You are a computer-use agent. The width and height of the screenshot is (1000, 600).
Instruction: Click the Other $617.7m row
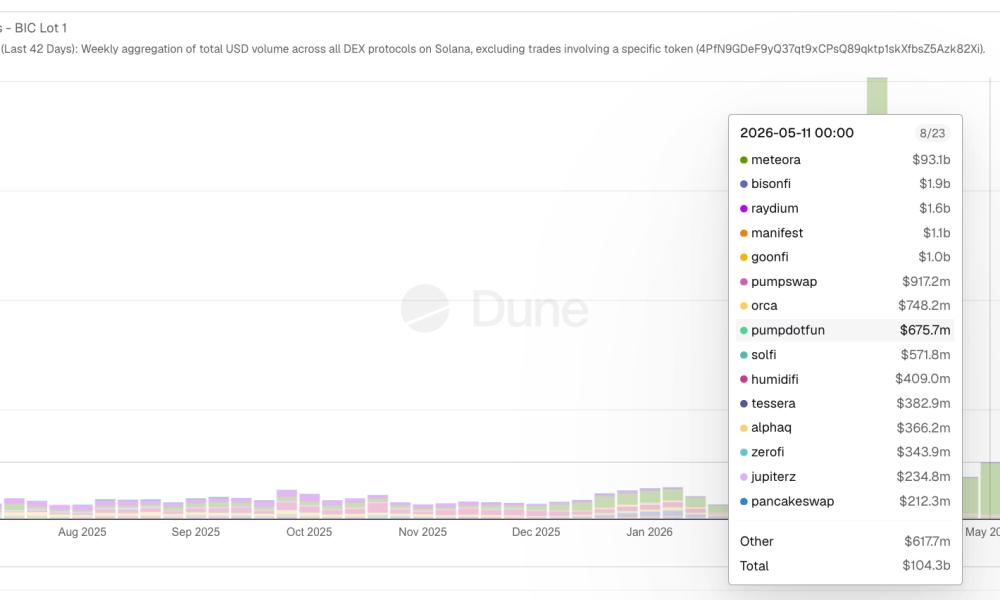pyautogui.click(x=844, y=541)
